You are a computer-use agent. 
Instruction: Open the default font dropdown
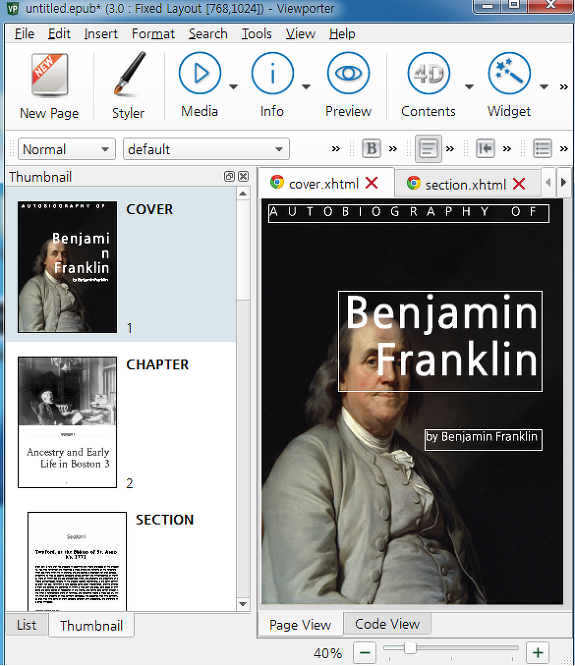click(206, 149)
